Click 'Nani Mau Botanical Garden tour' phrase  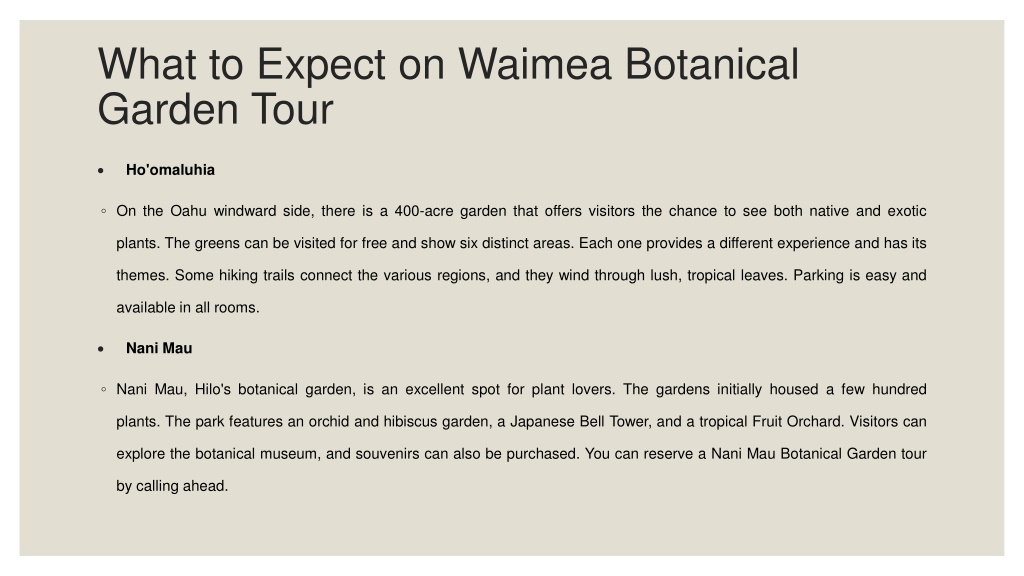pyautogui.click(x=819, y=453)
